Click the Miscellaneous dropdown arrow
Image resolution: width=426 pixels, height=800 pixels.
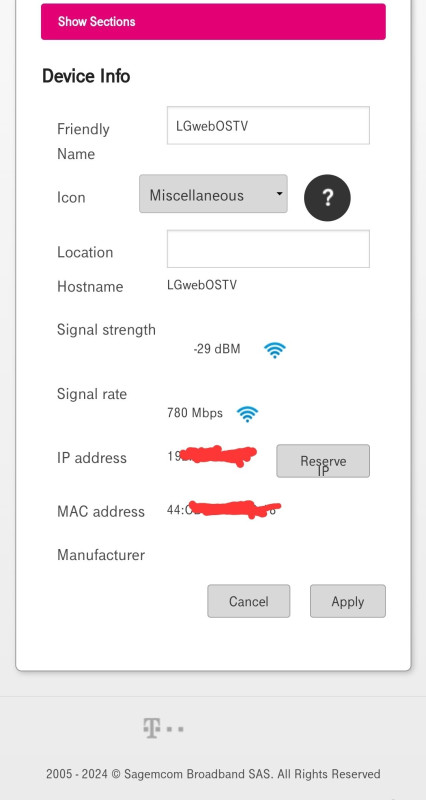click(x=279, y=194)
